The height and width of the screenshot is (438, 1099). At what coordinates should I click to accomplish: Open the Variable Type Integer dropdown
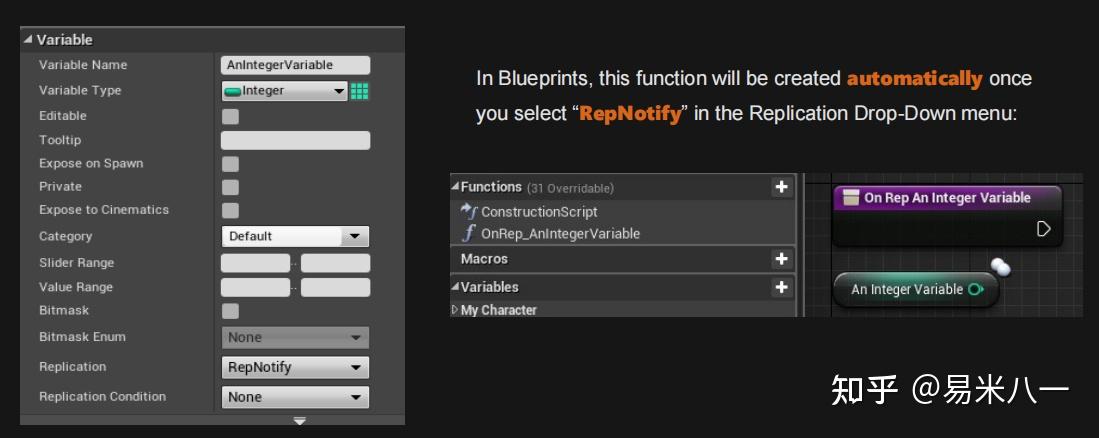click(285, 91)
